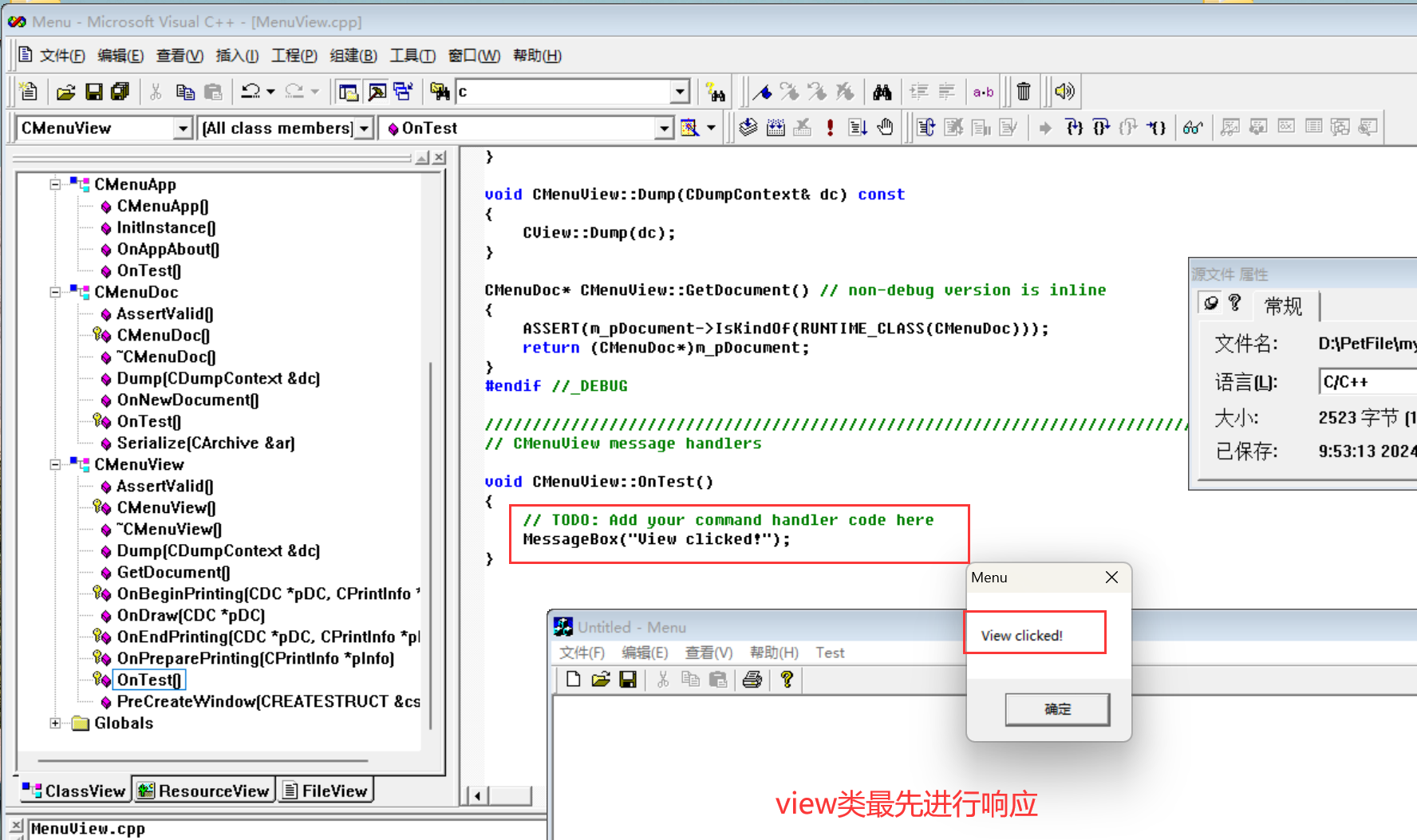Collapse the CMenuDoc class node

click(55, 292)
